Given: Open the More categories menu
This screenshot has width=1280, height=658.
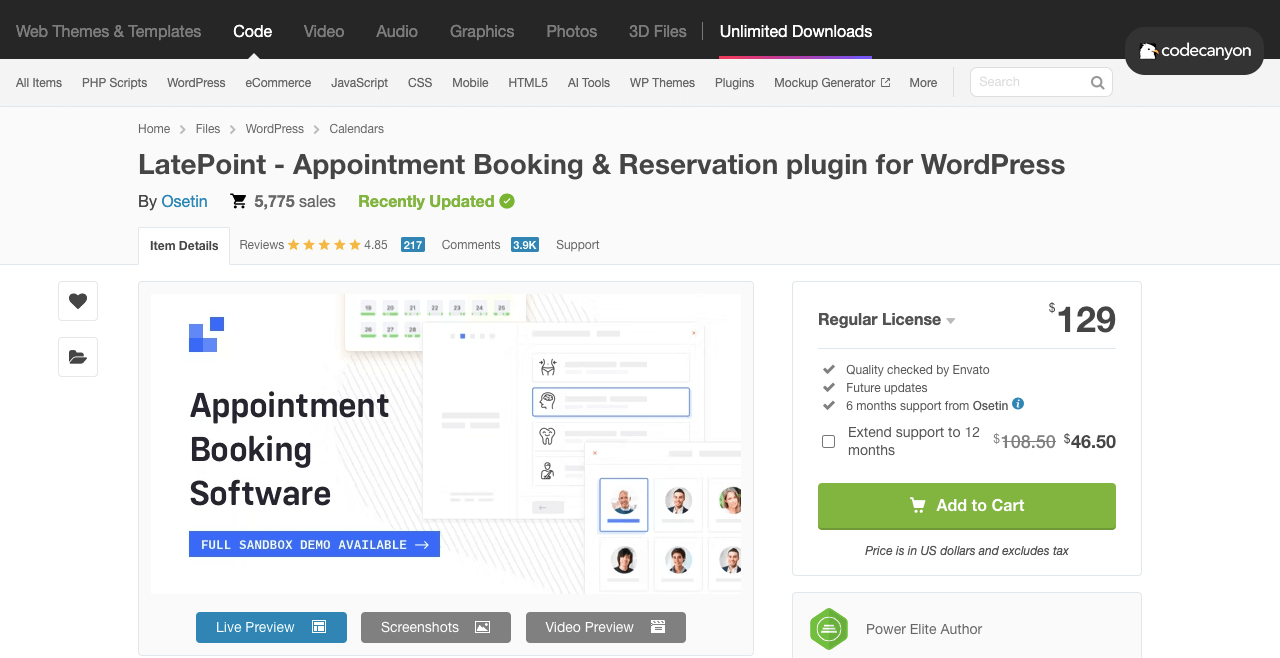Looking at the screenshot, I should click(x=923, y=83).
